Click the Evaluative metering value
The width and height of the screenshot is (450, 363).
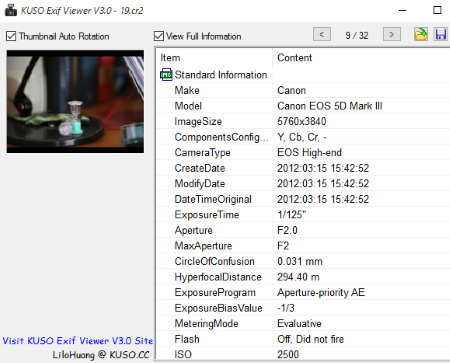click(299, 323)
